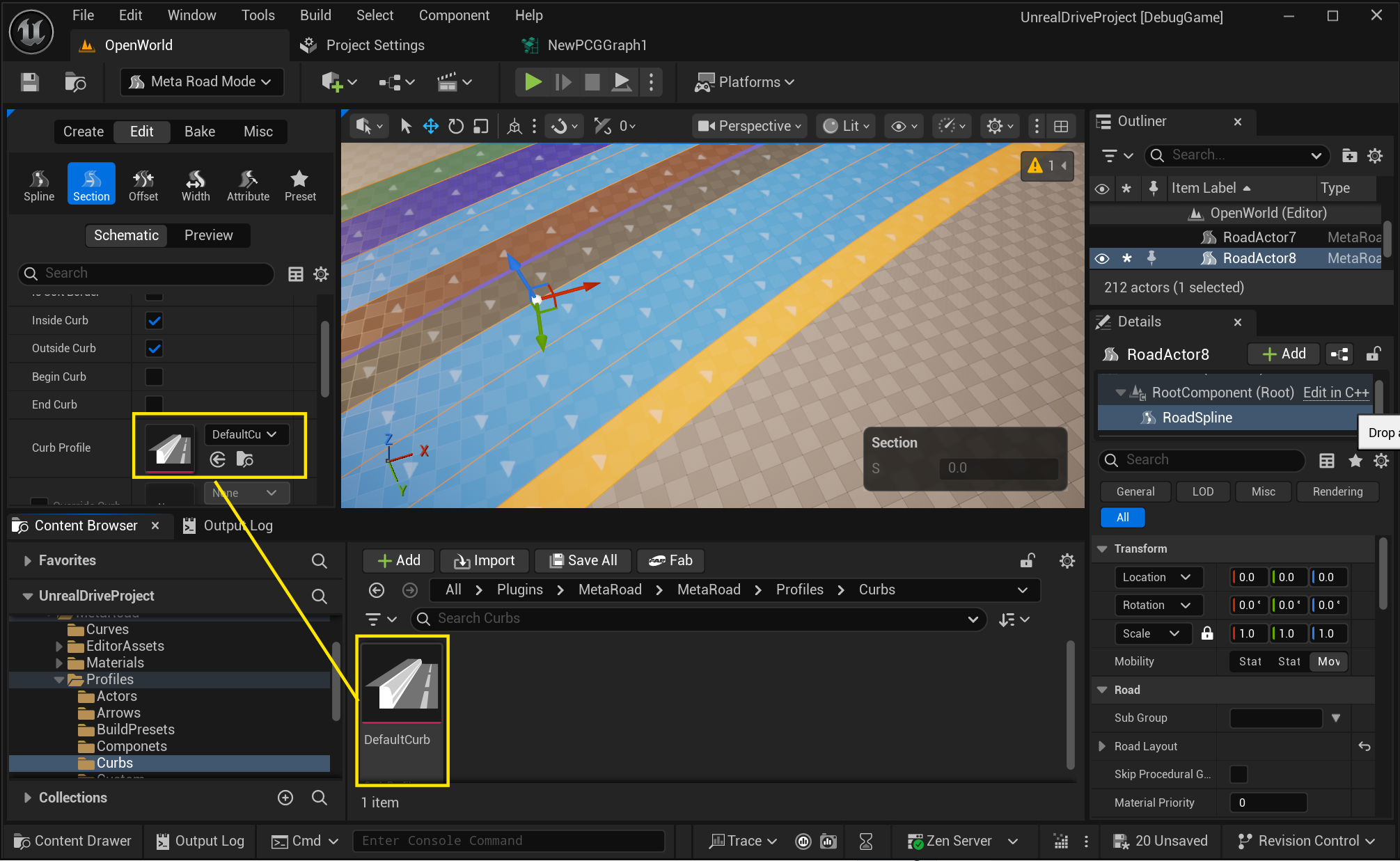Viewport: 1400px width, 861px height.
Task: Click the Save current level icon
Action: coord(29,82)
